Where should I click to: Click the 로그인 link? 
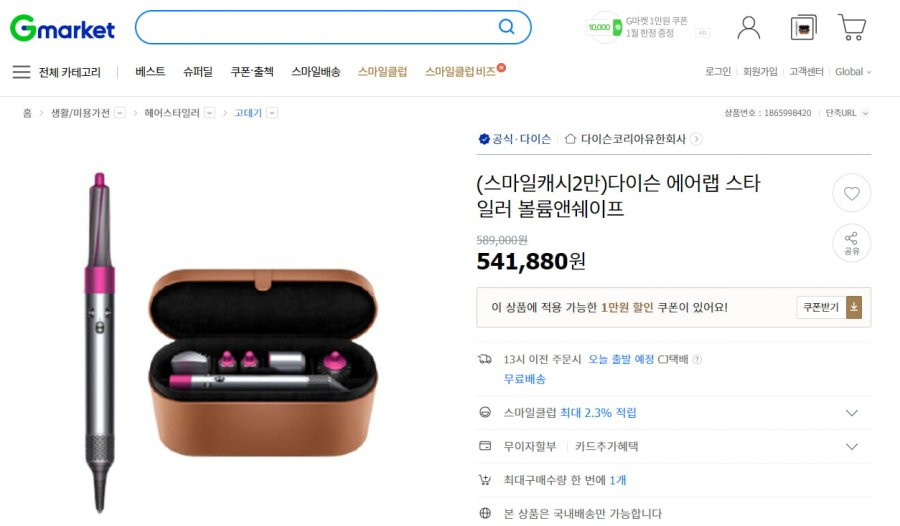coord(717,71)
